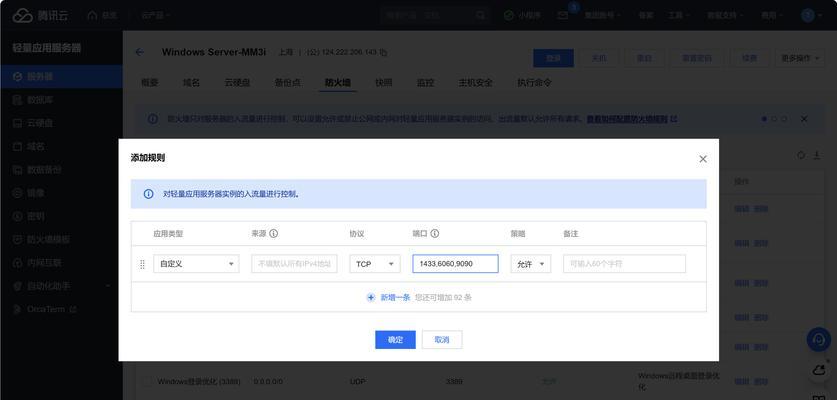The image size is (837, 400).
Task: Open 备案 in the top bar
Action: pos(646,15)
